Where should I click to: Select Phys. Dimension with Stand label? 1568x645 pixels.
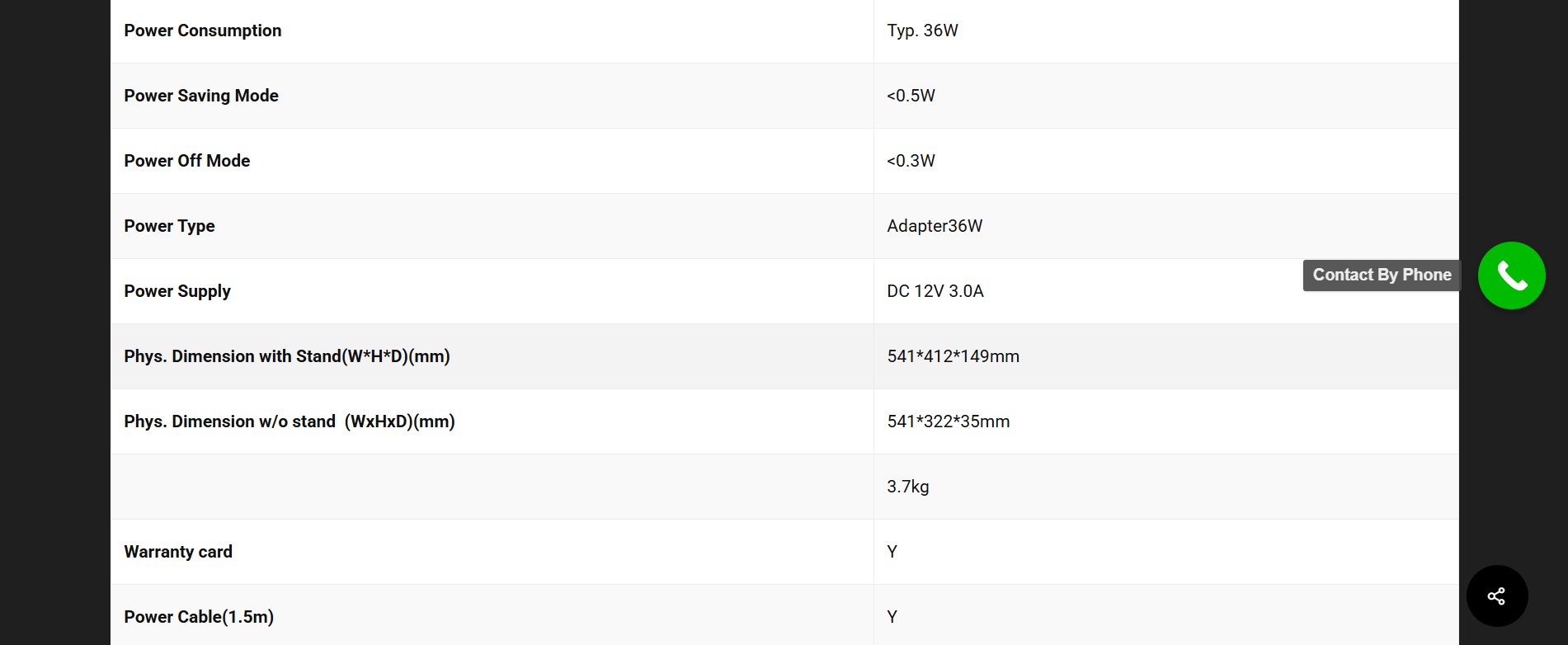coord(287,356)
